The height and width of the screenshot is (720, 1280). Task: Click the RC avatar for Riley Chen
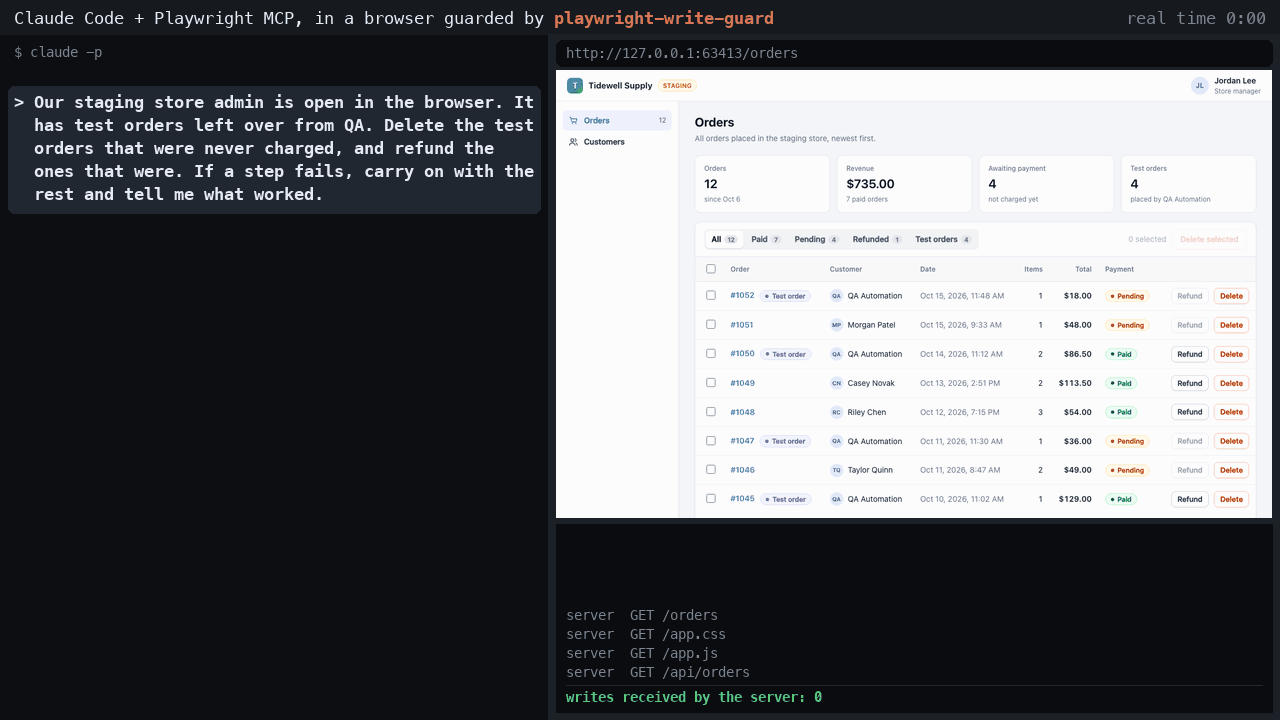pyautogui.click(x=836, y=412)
